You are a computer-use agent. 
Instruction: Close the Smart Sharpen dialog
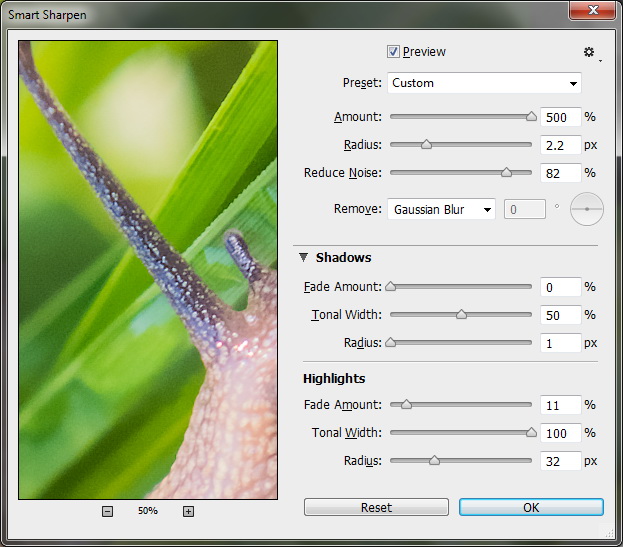click(592, 10)
